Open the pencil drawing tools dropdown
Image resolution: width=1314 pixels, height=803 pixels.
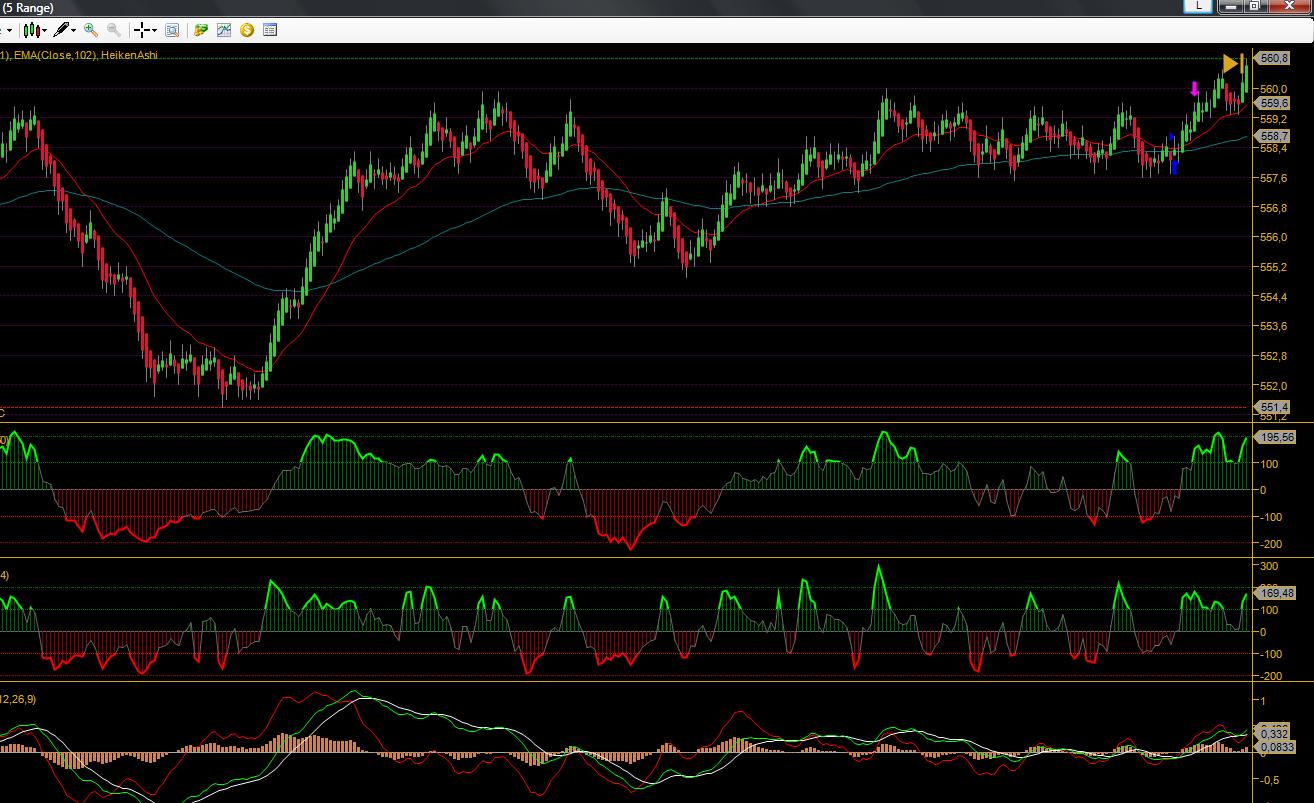coord(65,30)
